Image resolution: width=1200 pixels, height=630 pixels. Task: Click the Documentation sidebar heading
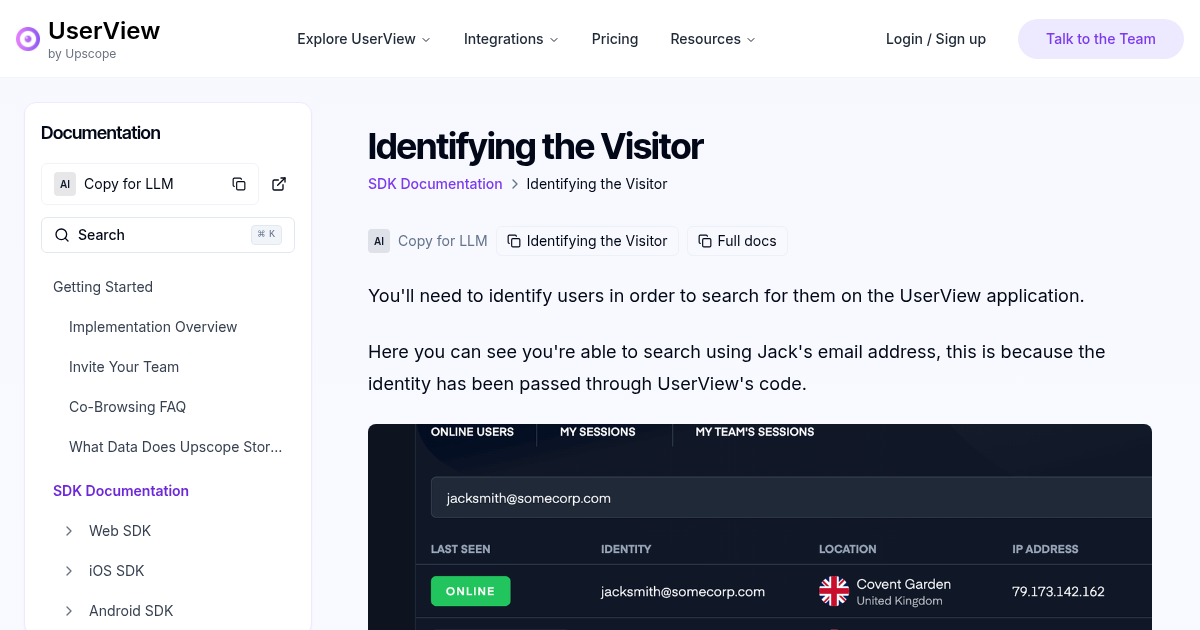coord(101,133)
